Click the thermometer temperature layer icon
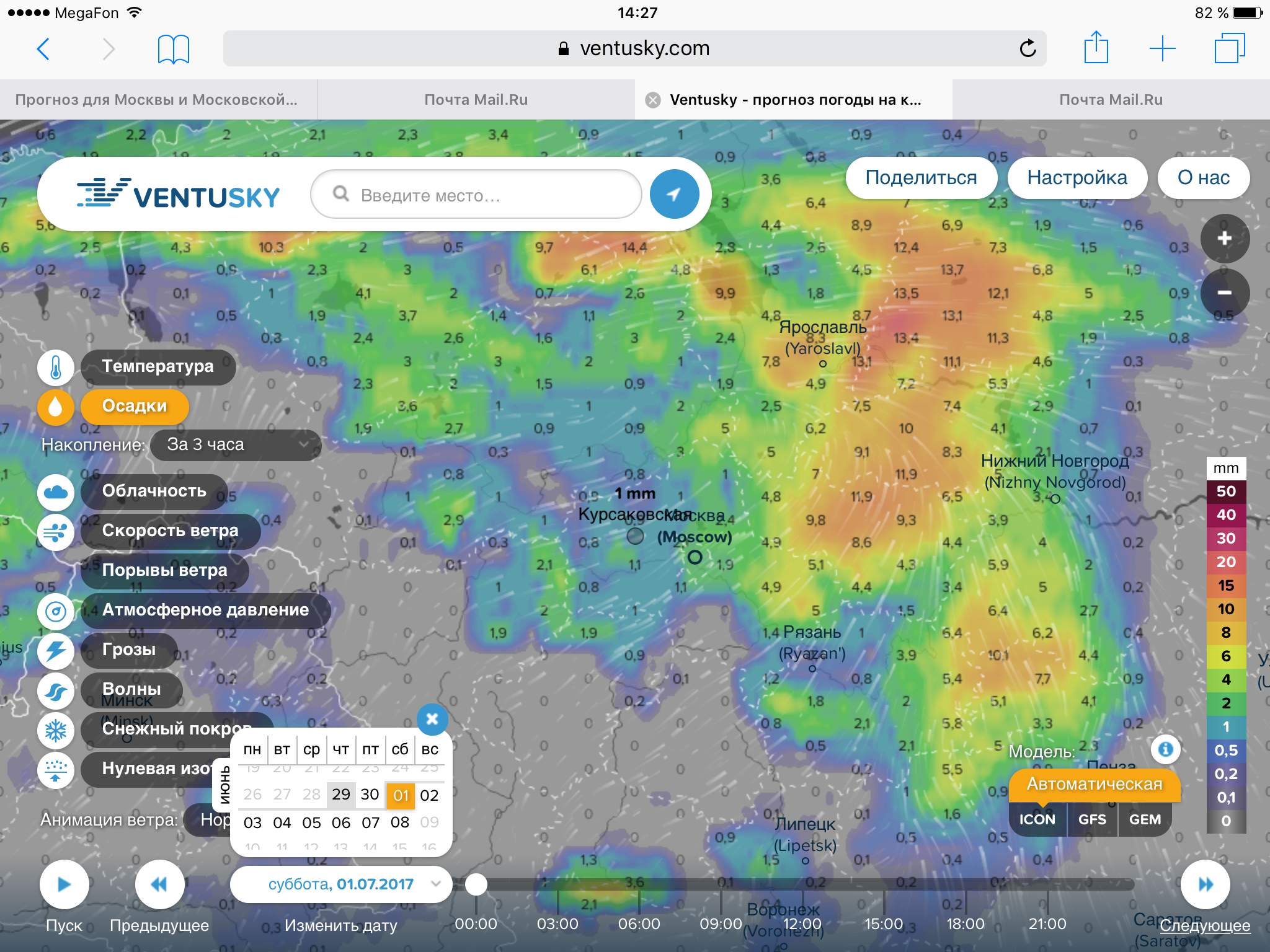Image resolution: width=1270 pixels, height=952 pixels. pos(56,367)
